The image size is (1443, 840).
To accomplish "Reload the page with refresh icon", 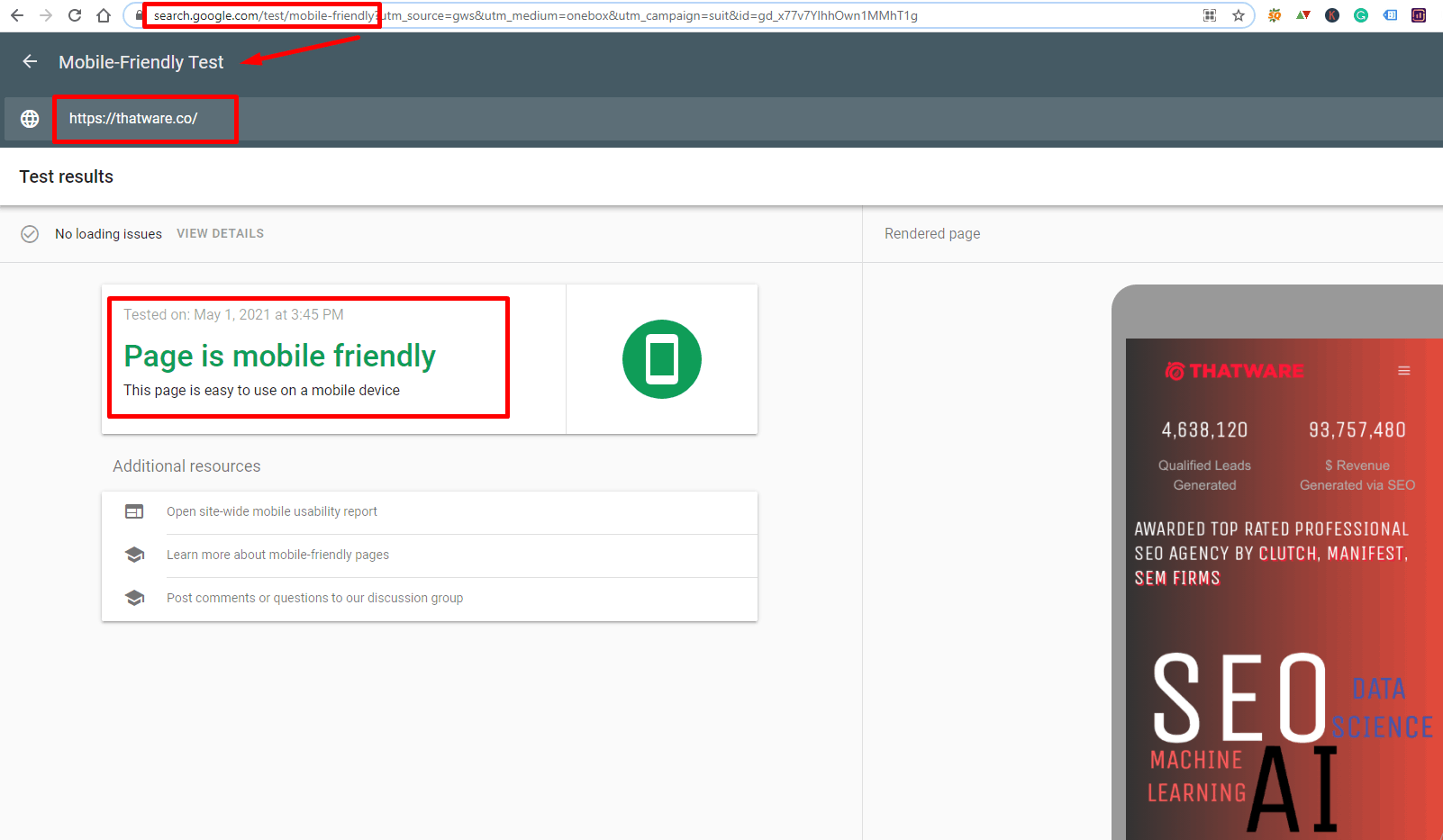I will 75,15.
